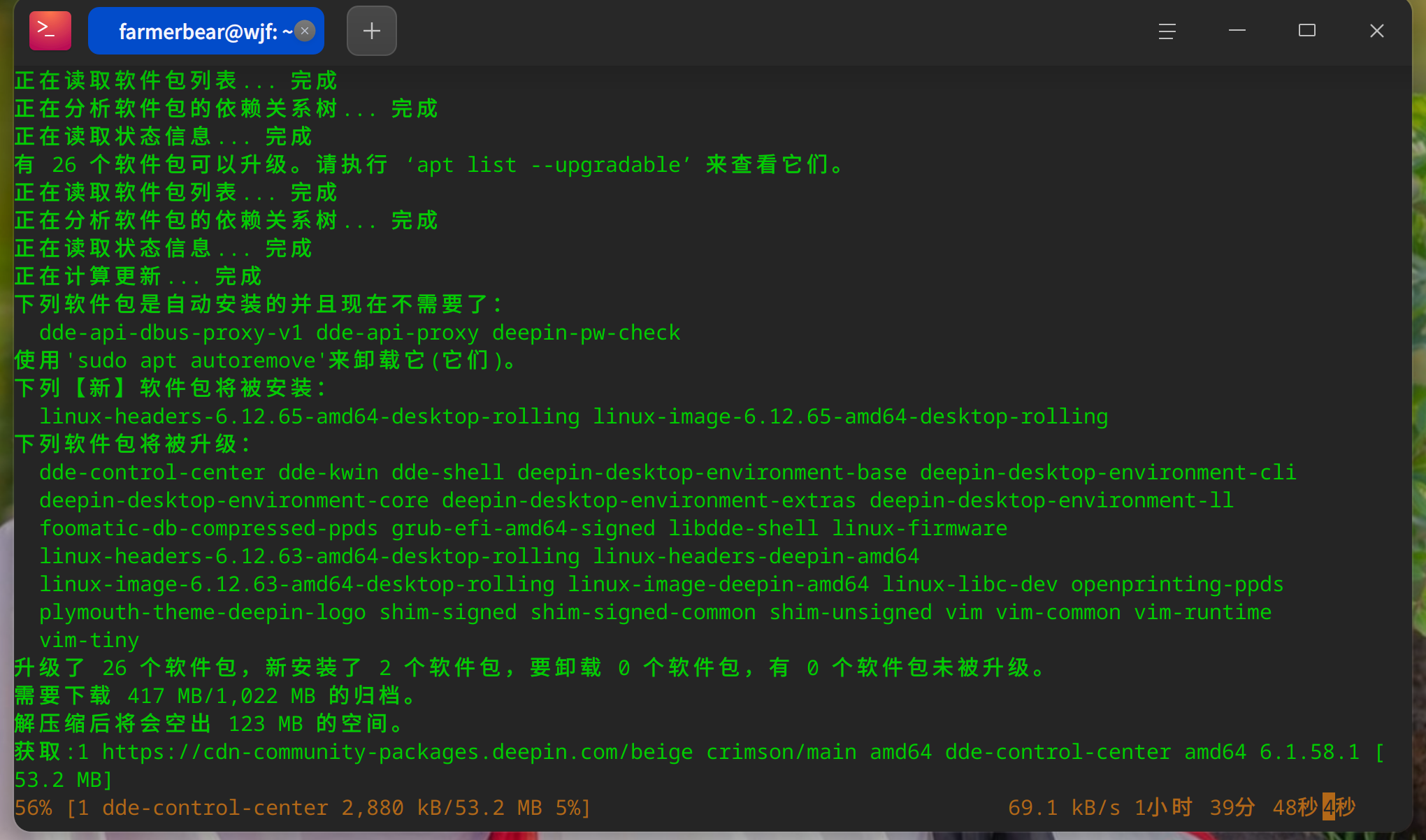This screenshot has width=1426, height=840.
Task: Click the grub-efi-amd64-signed package name
Action: tap(523, 528)
